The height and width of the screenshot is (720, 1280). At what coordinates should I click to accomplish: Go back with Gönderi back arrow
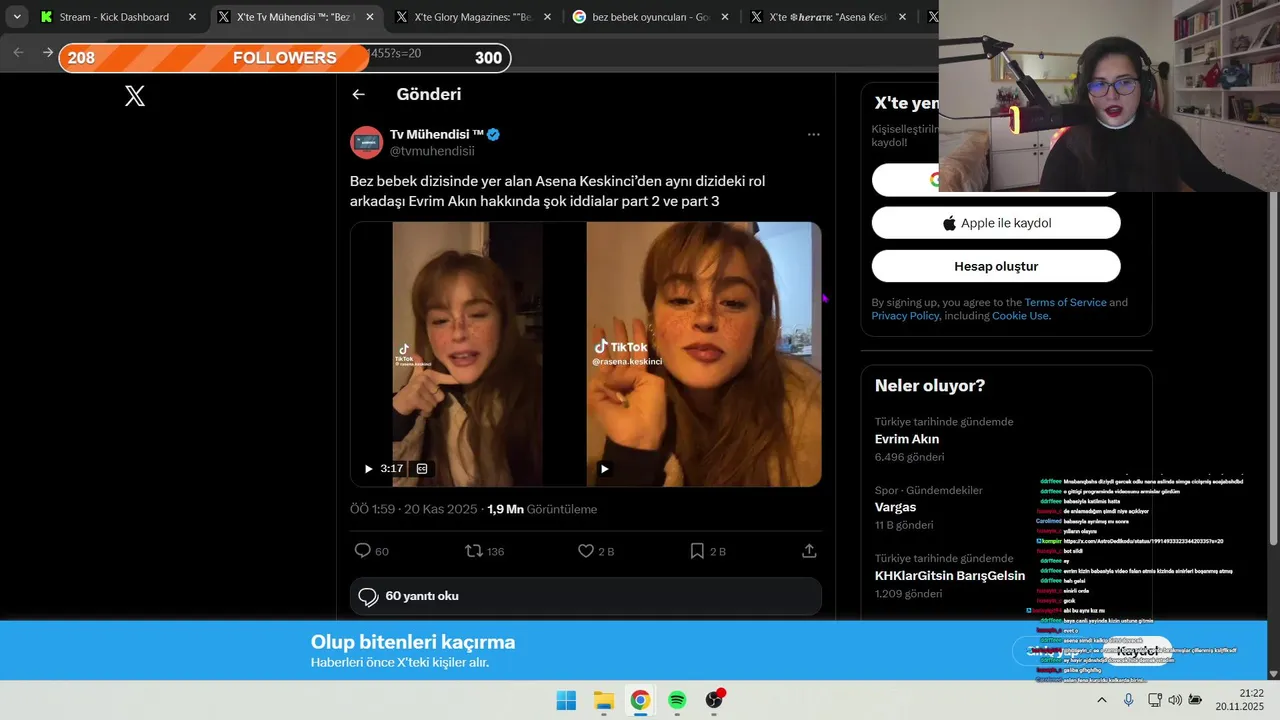(358, 94)
